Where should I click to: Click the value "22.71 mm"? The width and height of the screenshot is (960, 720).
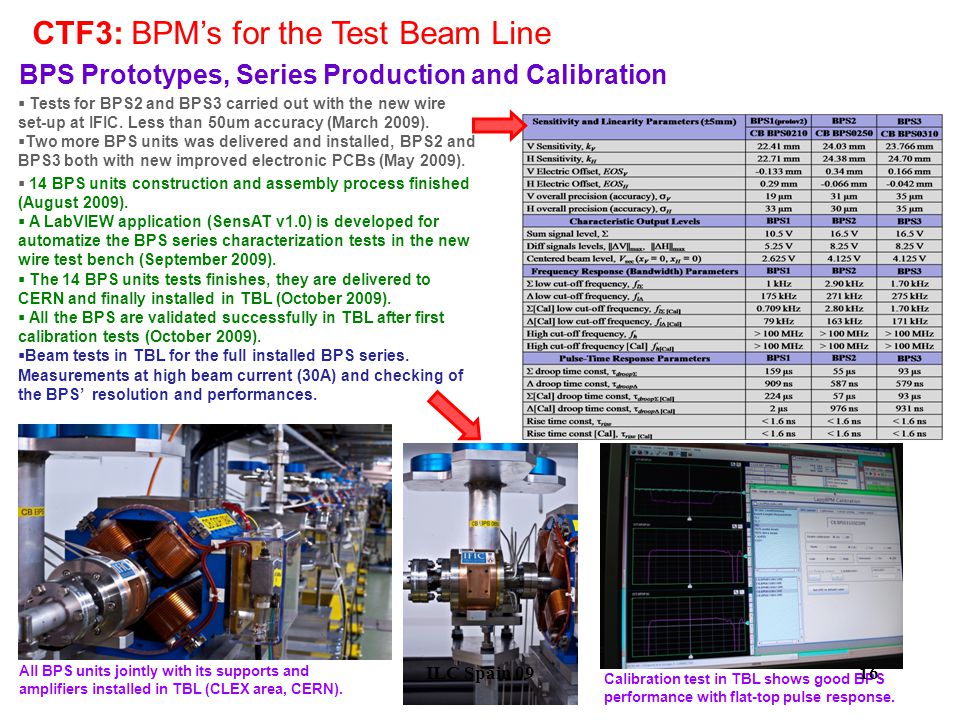pyautogui.click(x=778, y=159)
